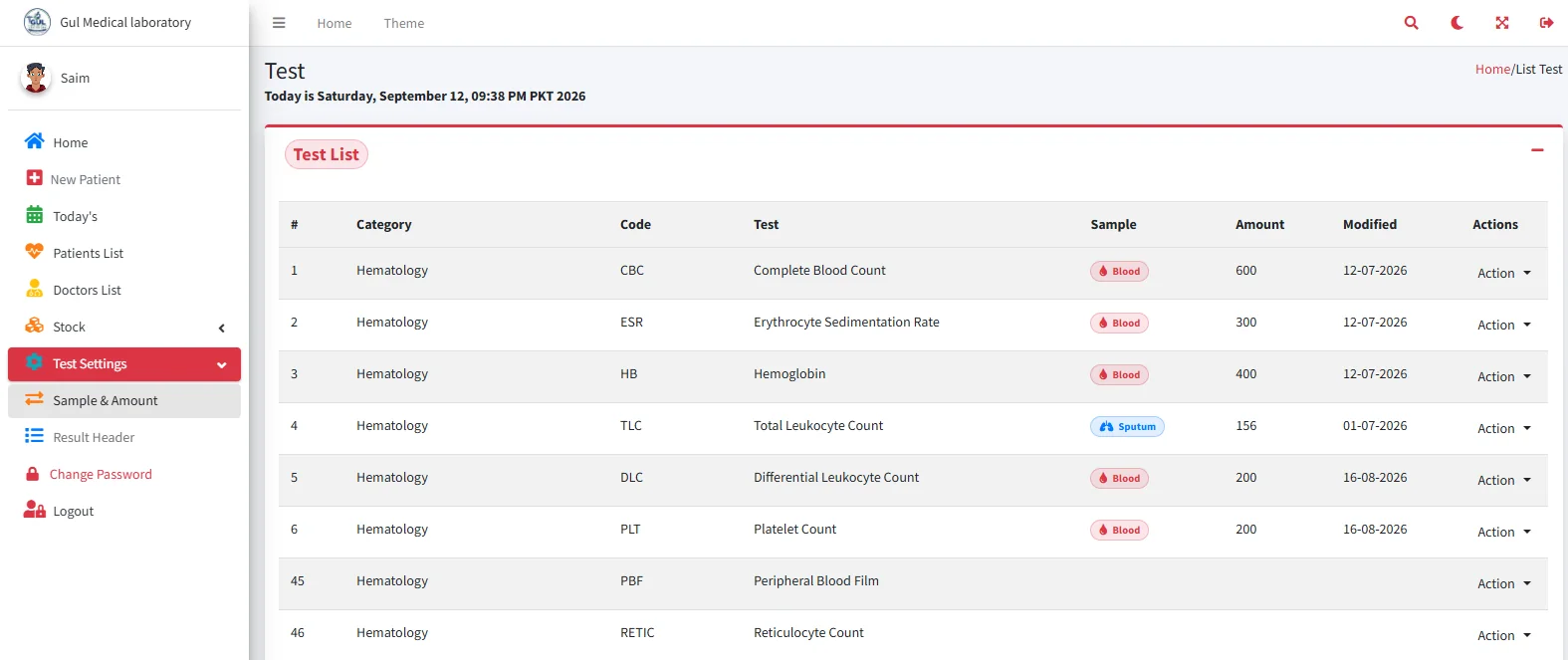
Task: Enter fullscreen with the expand icon
Action: pyautogui.click(x=1502, y=23)
